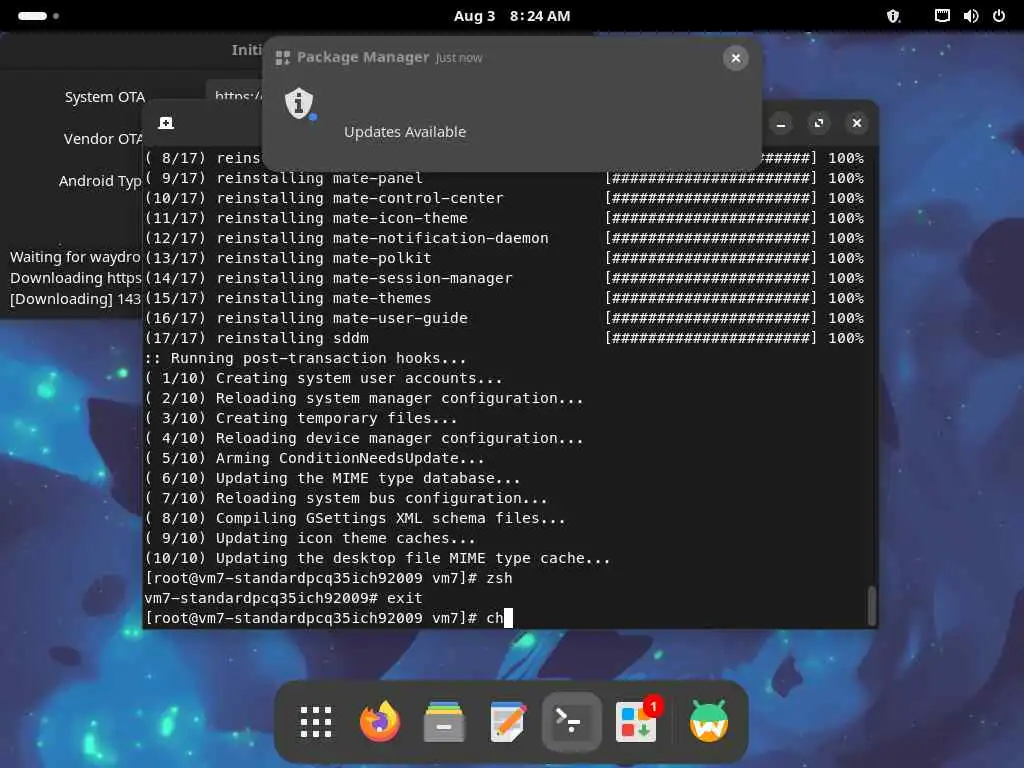The width and height of the screenshot is (1024, 768).
Task: Open the network status icon
Action: 942,16
